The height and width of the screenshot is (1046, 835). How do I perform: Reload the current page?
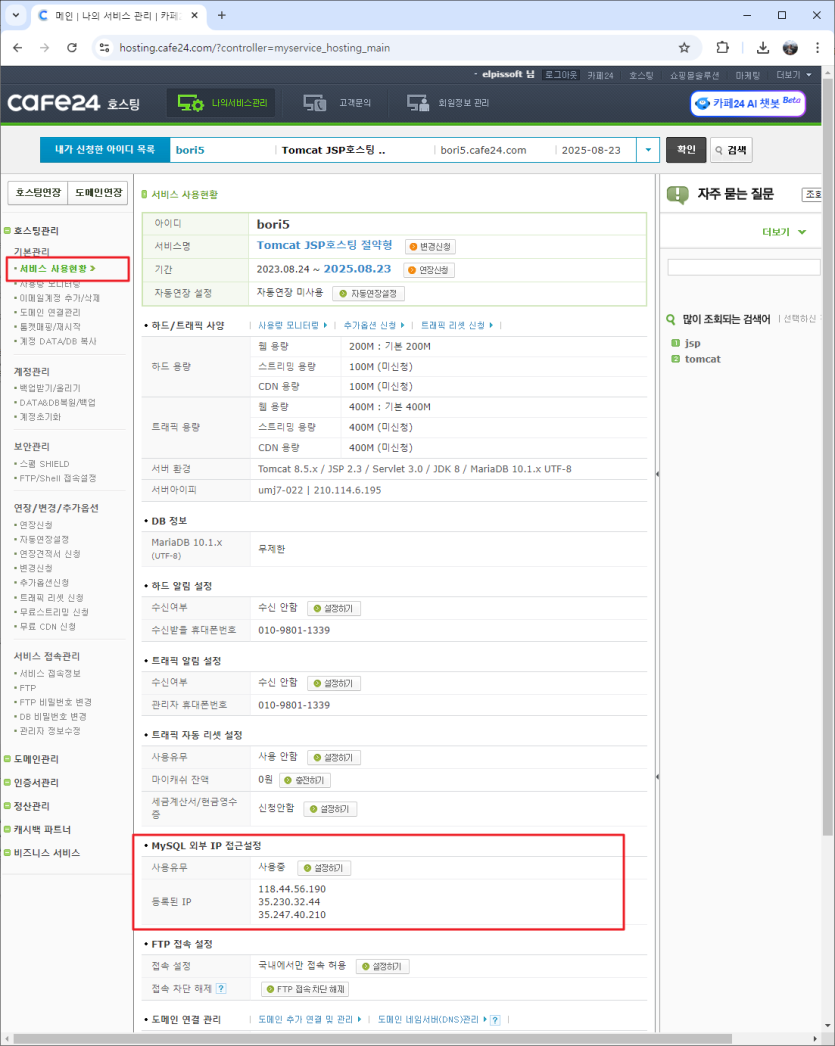click(x=72, y=47)
